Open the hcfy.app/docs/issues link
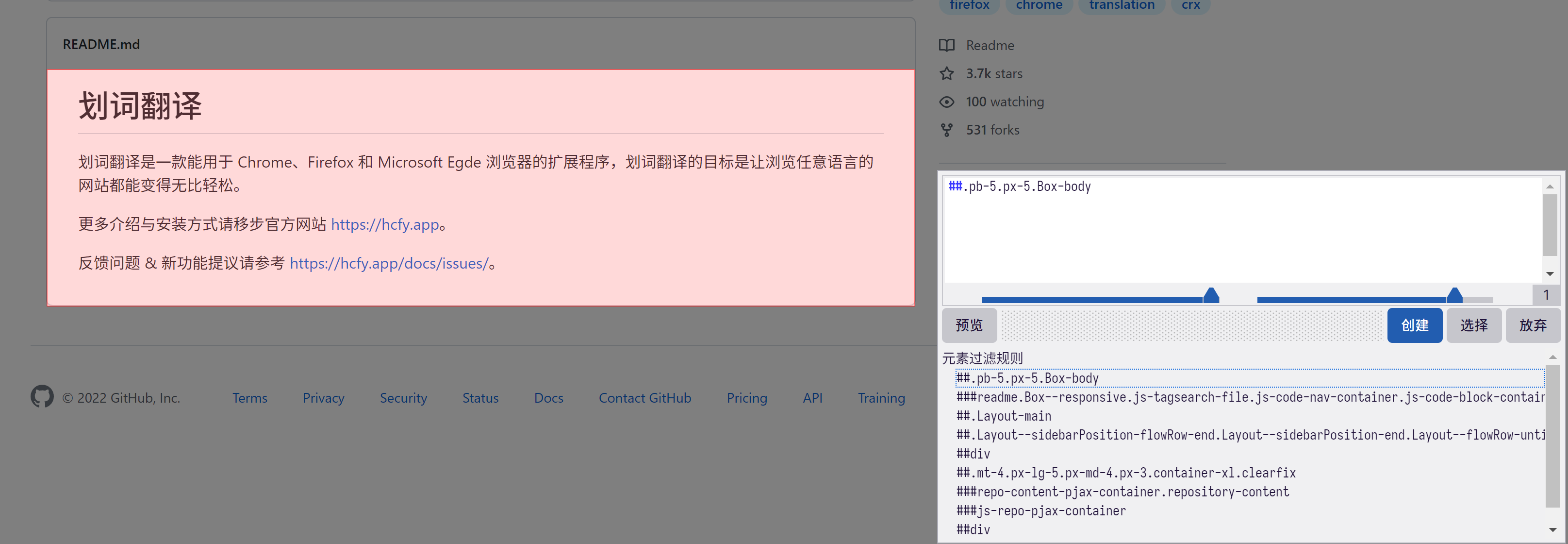Image resolution: width=1568 pixels, height=544 pixels. click(x=389, y=263)
